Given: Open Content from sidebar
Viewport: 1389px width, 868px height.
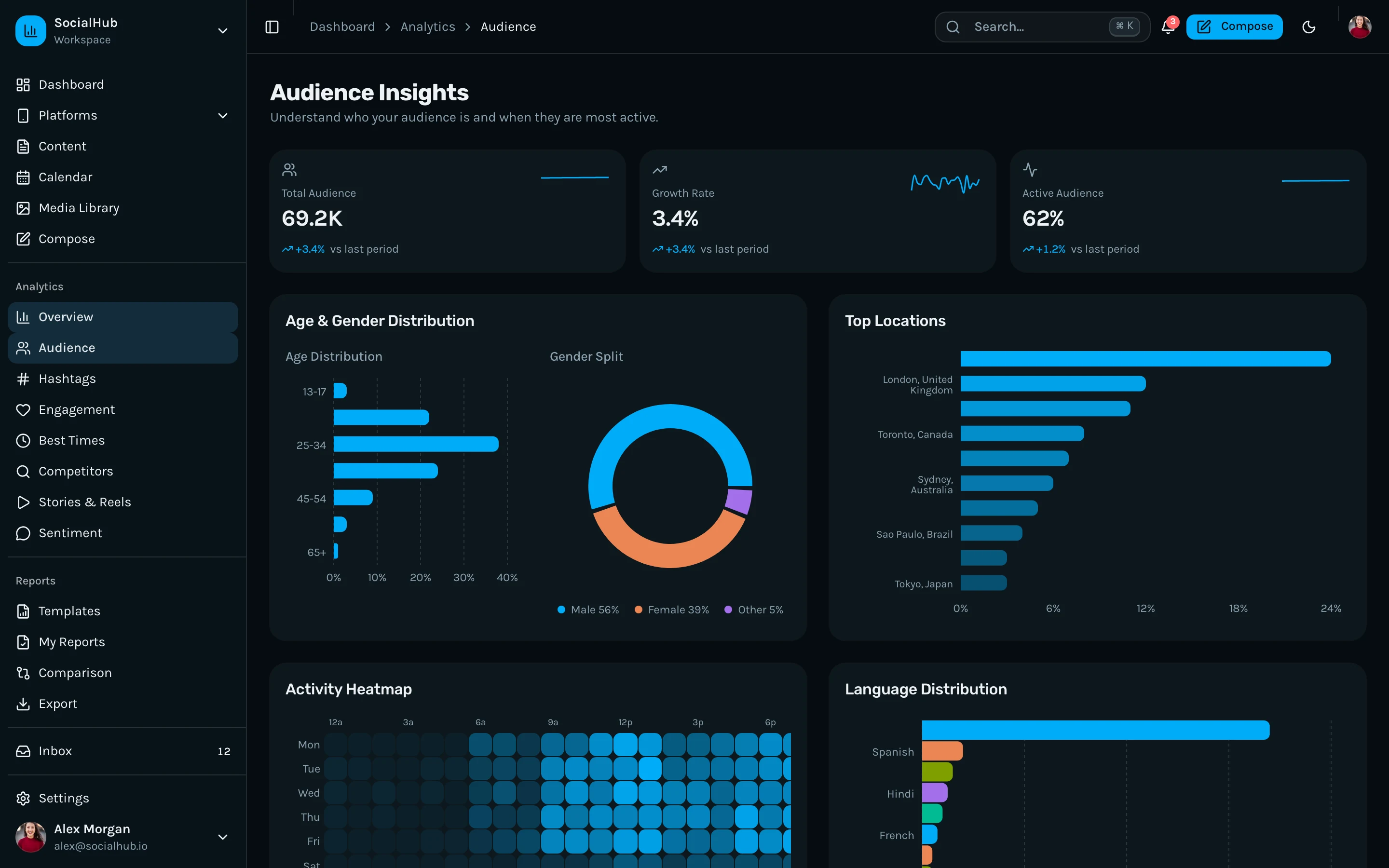Looking at the screenshot, I should tap(123, 147).
